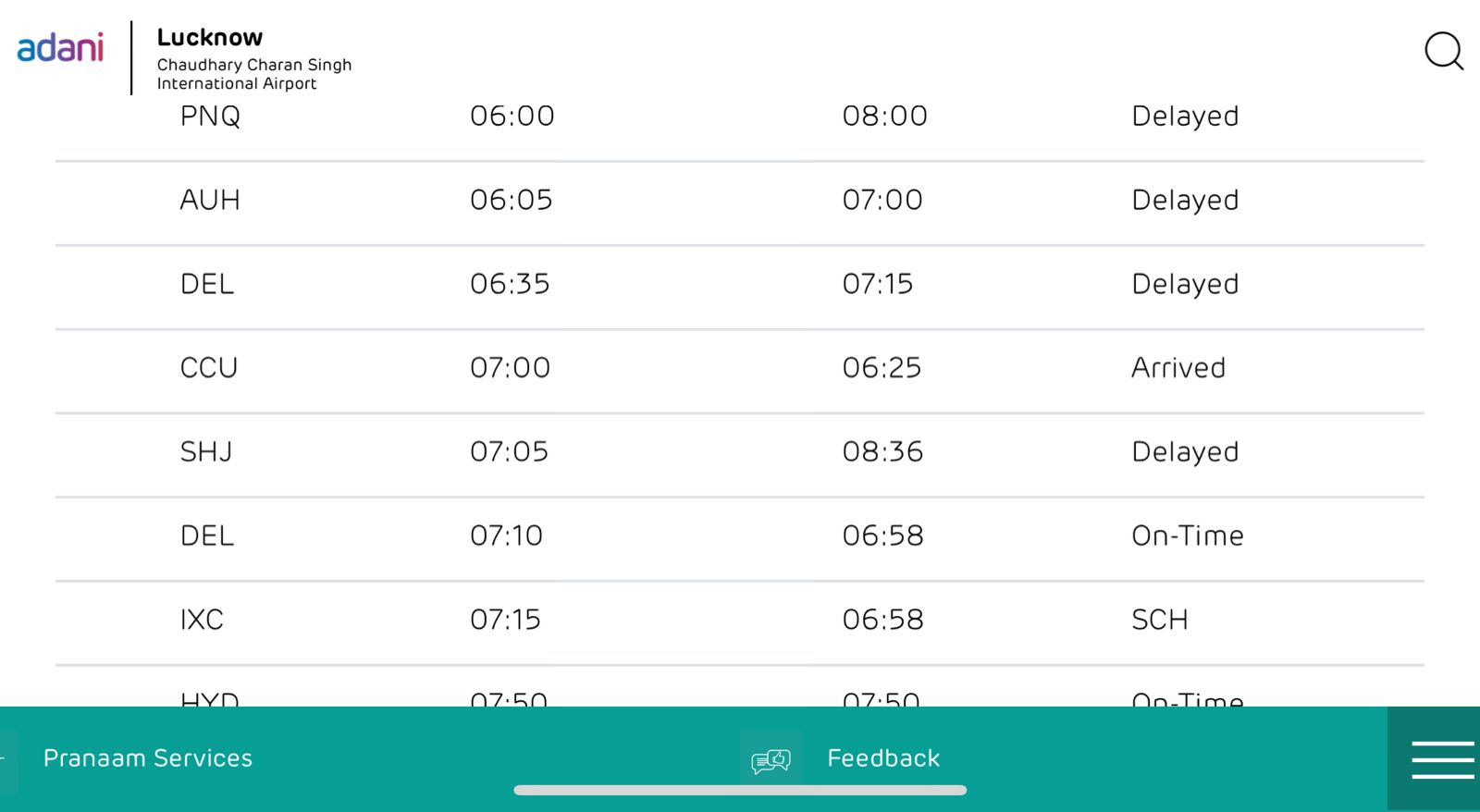Open the Feedback link
Screen dimensions: 1480x812
pos(882,758)
